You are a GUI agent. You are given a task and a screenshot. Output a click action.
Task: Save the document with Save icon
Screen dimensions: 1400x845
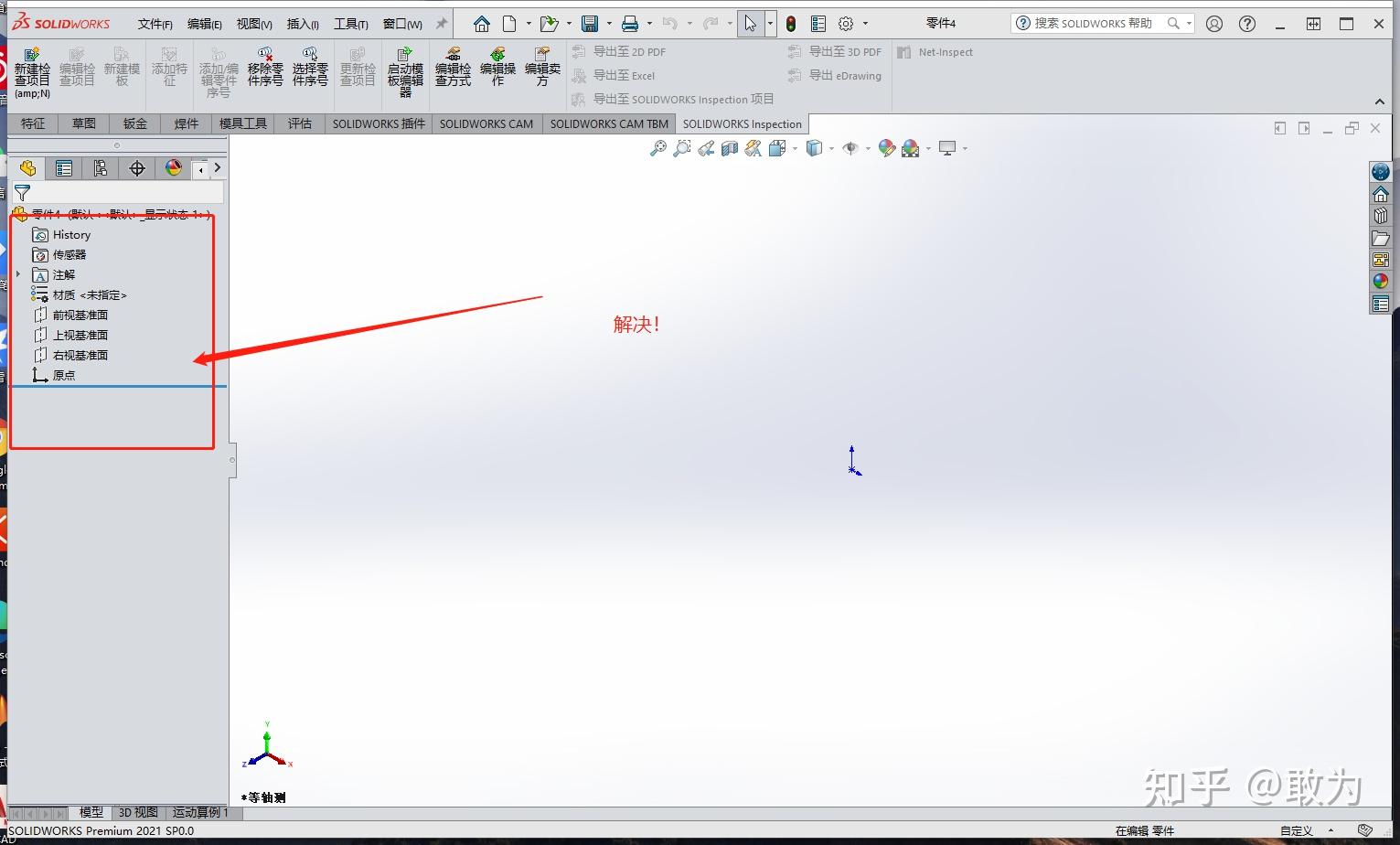[590, 24]
